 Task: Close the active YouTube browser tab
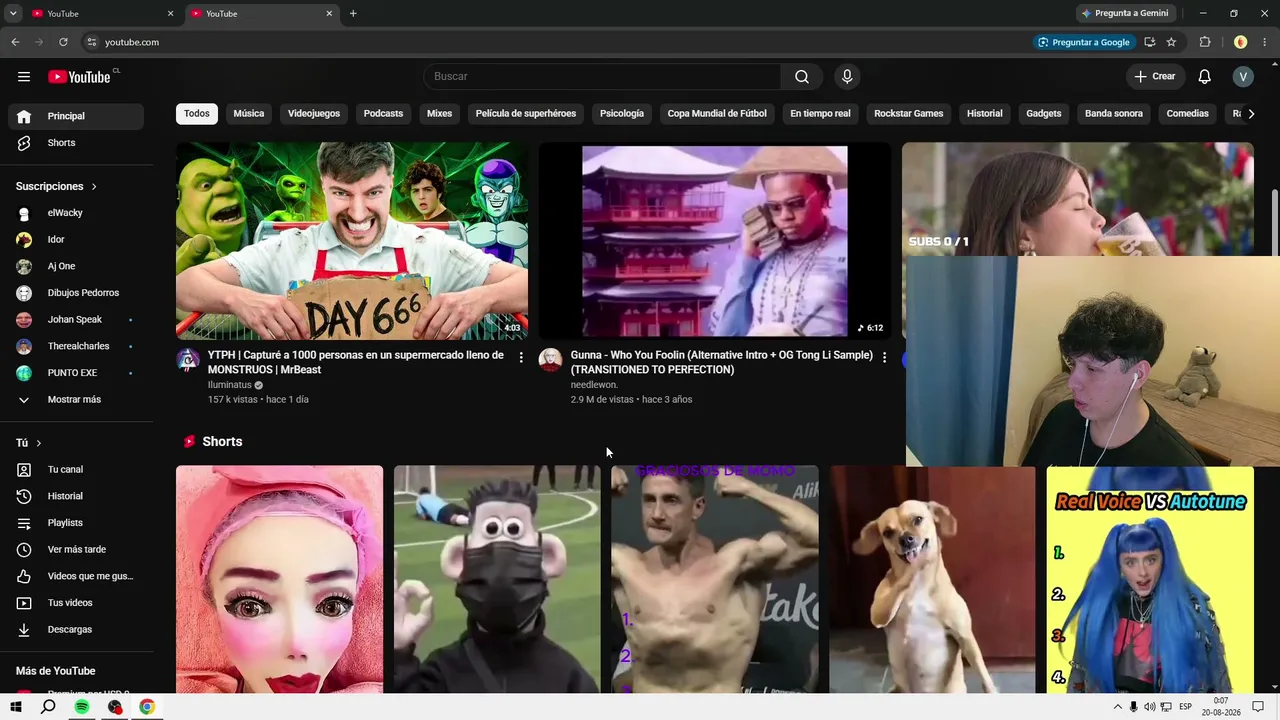[x=329, y=14]
